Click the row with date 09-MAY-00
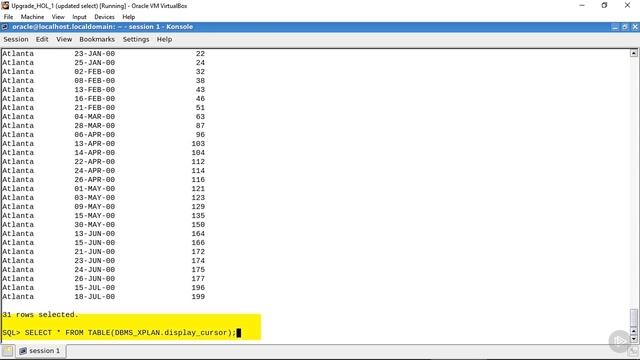The image size is (640, 360). (x=103, y=207)
